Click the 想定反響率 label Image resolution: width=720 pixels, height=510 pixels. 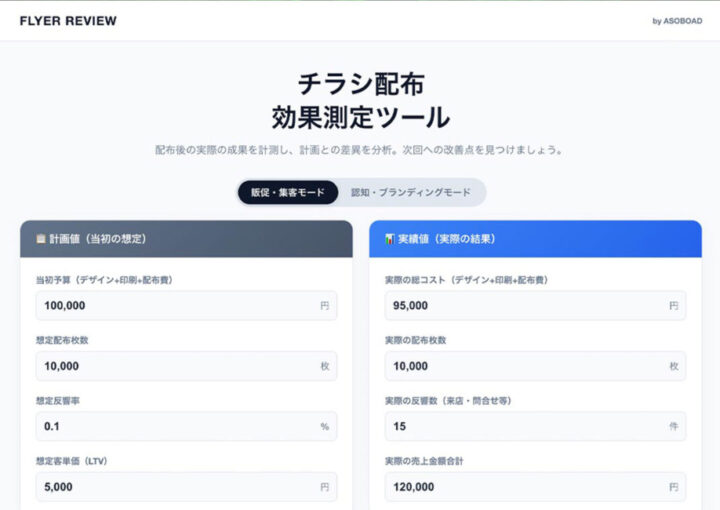tap(58, 401)
